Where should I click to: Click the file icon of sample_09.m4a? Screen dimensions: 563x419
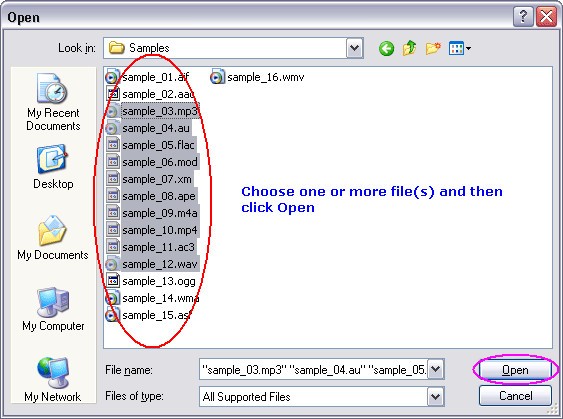[x=113, y=213]
